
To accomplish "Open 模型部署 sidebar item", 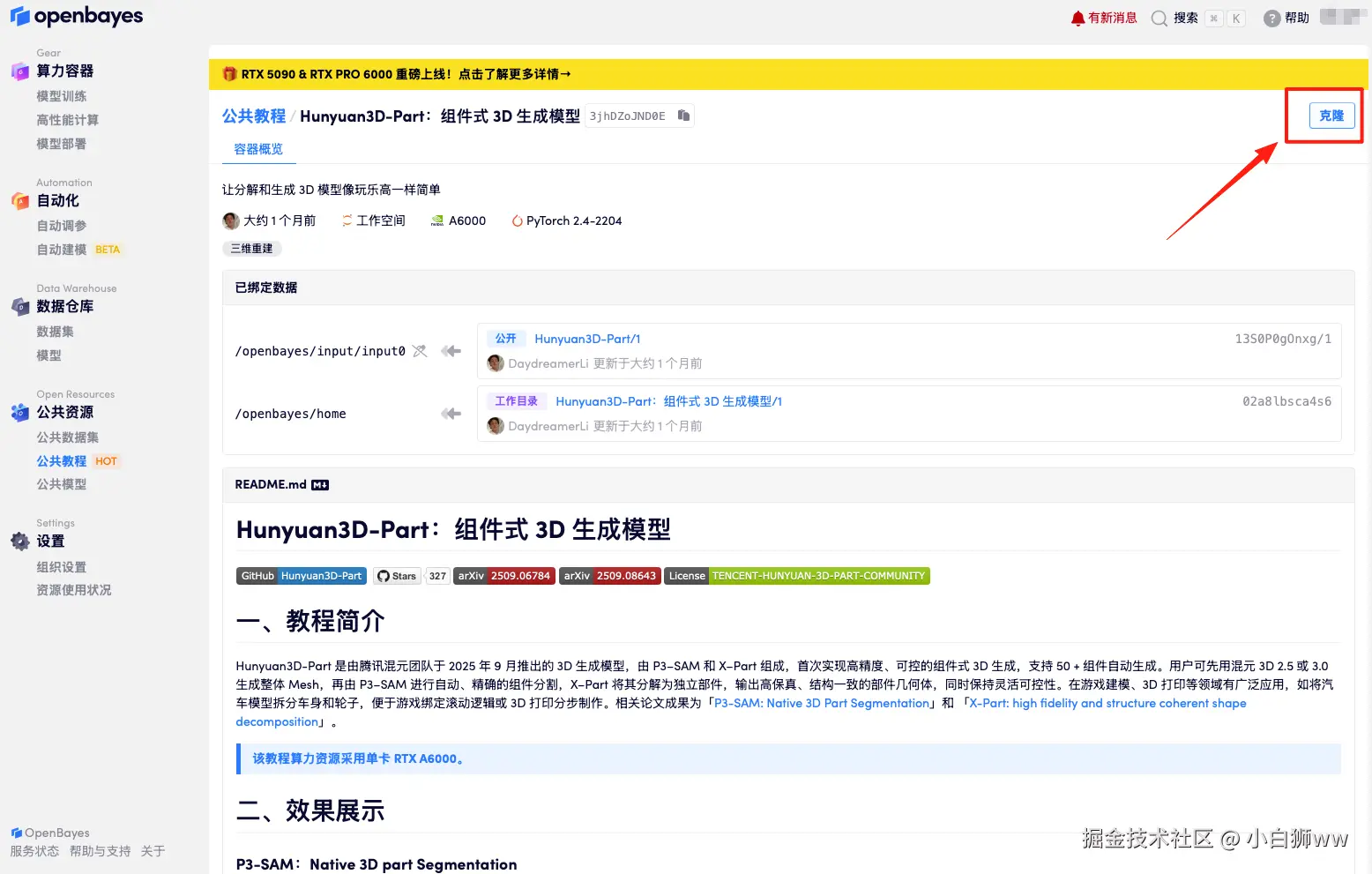I will (x=62, y=144).
